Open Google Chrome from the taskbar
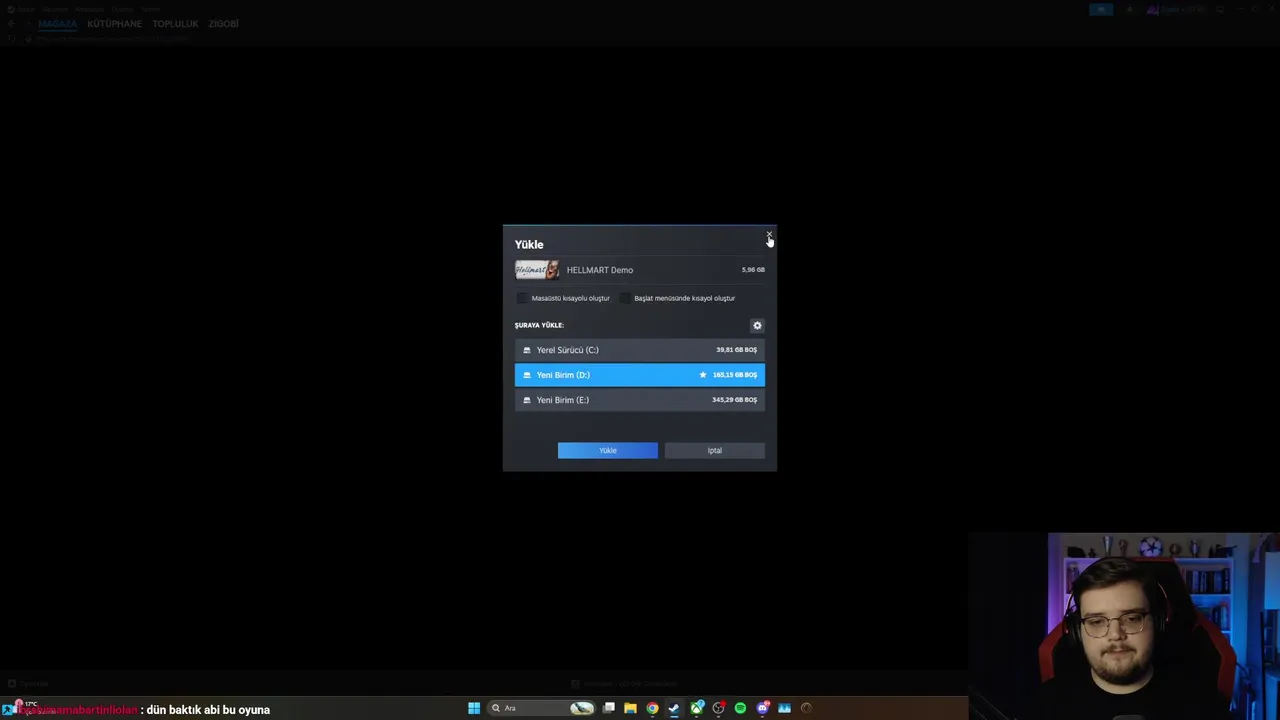The width and height of the screenshot is (1280, 720). tap(652, 708)
